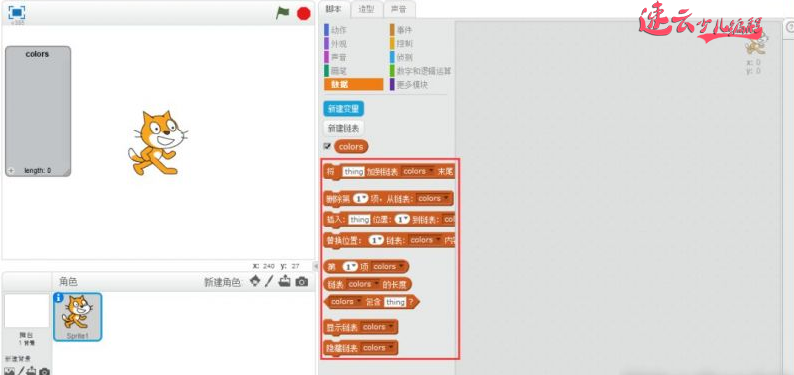Screen dimensions: 794x375
Task: Click the orange colors reporter block
Action: [x=351, y=146]
